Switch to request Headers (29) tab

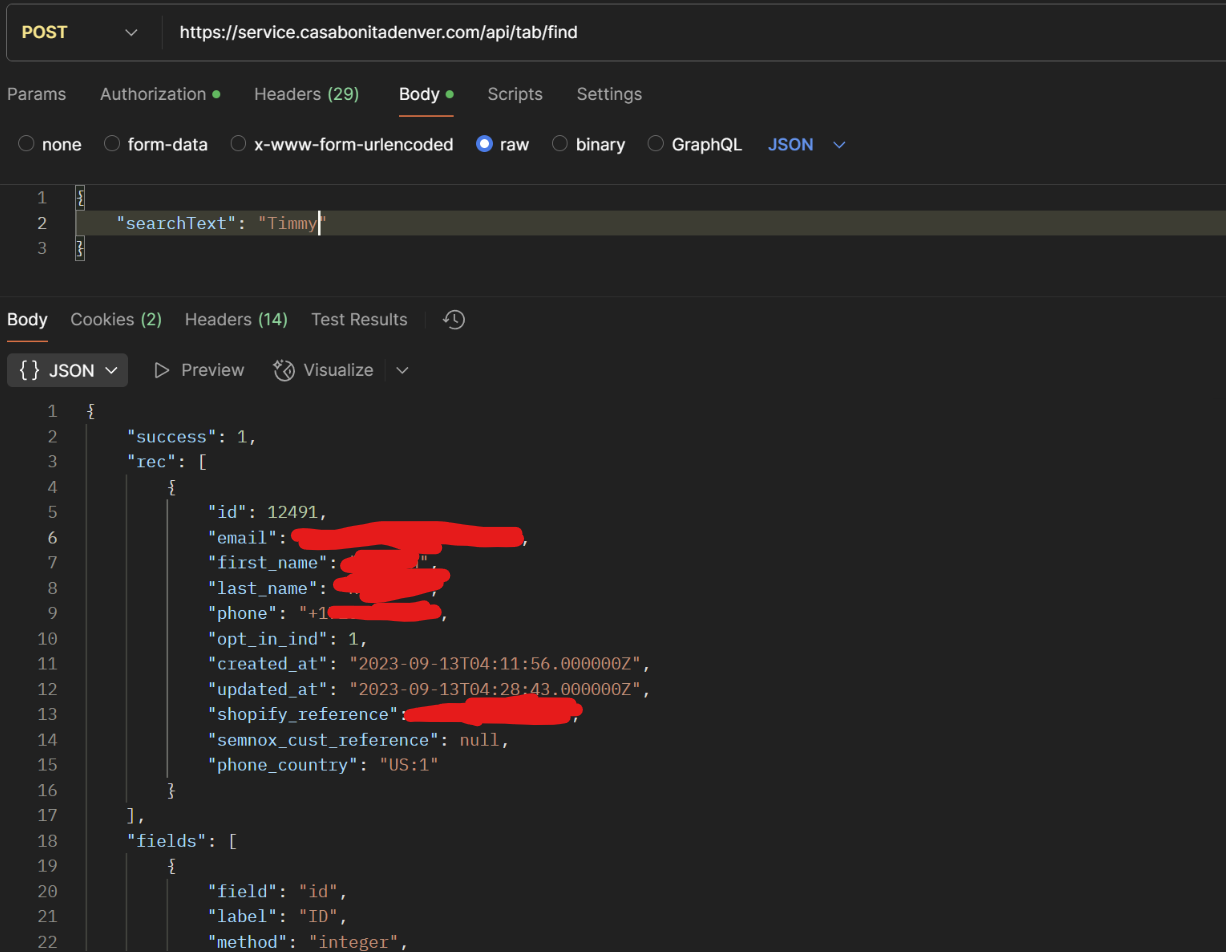(x=306, y=94)
